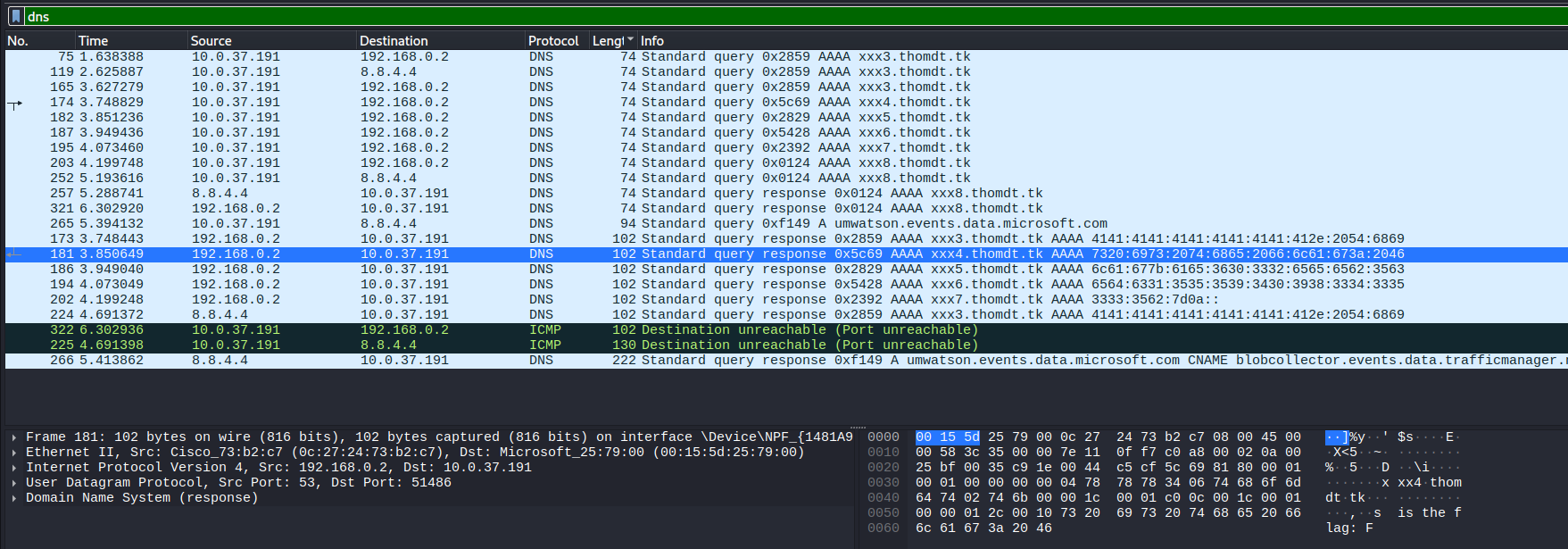Expand Internet Protocol Version 4 row
Screen dimensions: 1568x549
tap(14, 468)
